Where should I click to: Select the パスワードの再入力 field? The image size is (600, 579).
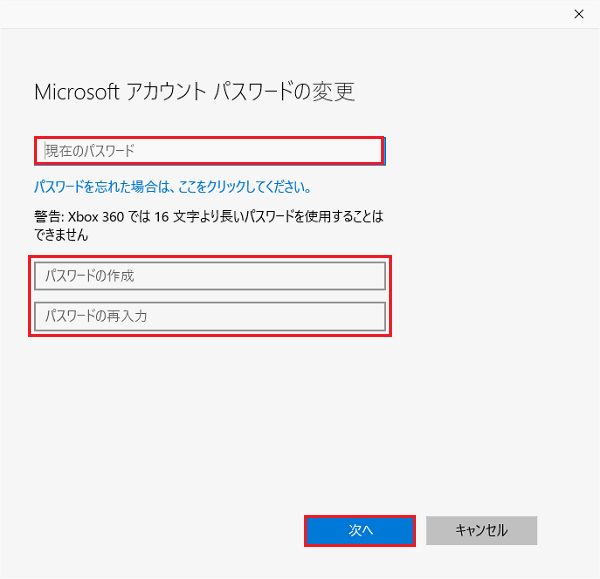[210, 316]
